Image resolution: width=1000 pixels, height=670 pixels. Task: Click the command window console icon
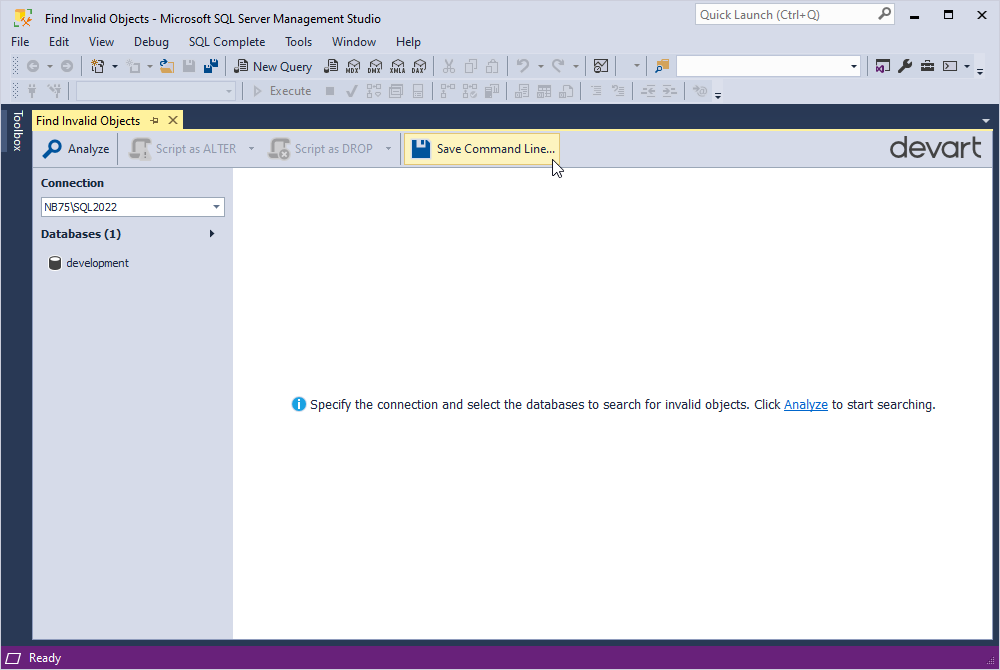tap(950, 66)
